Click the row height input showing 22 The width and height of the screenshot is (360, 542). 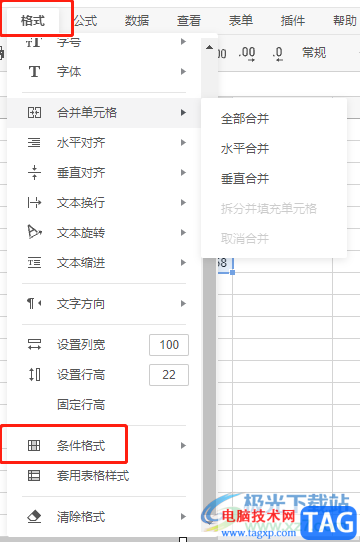[169, 375]
